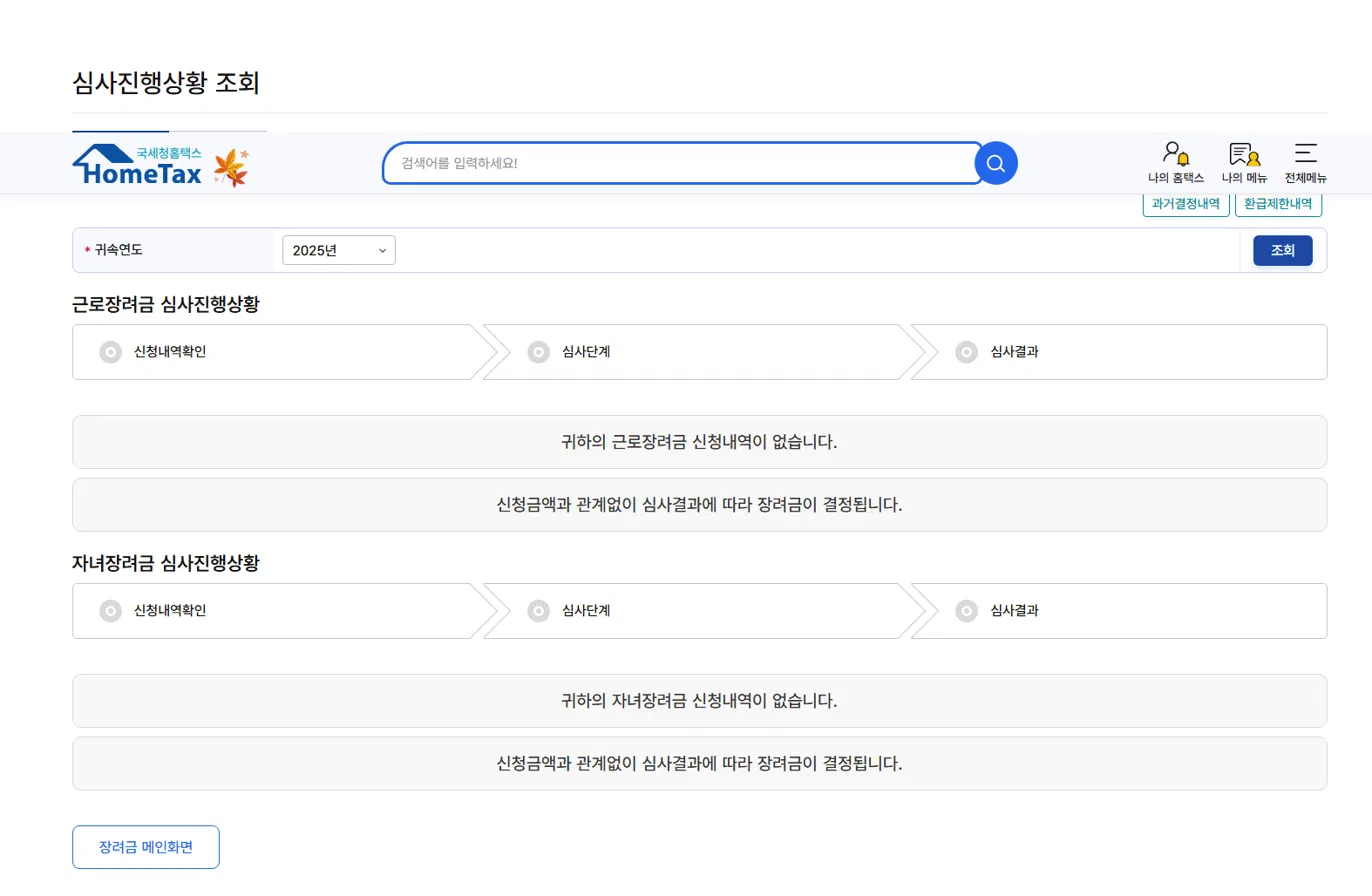The width and height of the screenshot is (1372, 896).
Task: Open the 귀속연도 2025년 dropdown
Action: coord(339,250)
